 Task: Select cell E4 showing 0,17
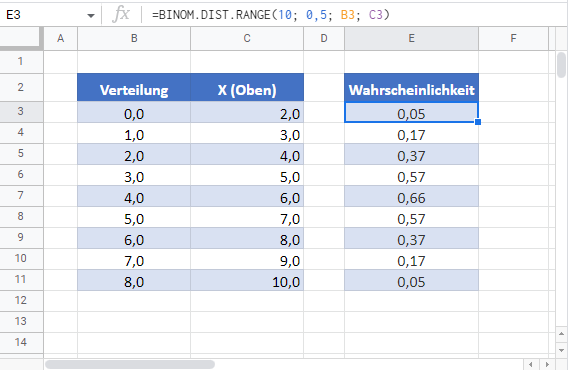412,133
